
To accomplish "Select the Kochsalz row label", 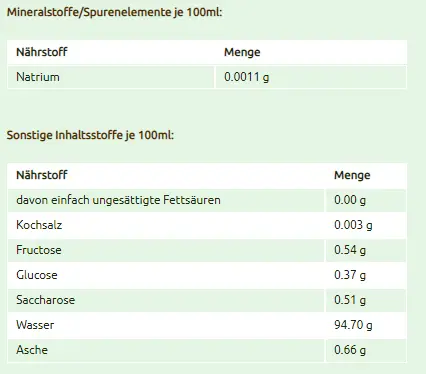I will click(x=39, y=225).
